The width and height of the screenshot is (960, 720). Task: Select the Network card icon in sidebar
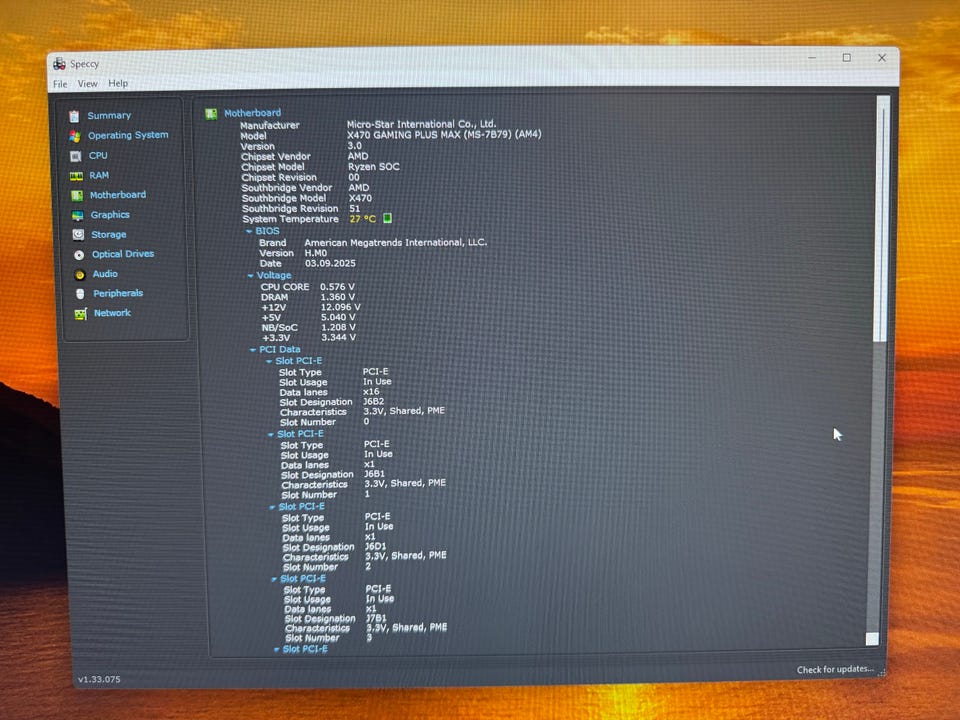point(80,314)
